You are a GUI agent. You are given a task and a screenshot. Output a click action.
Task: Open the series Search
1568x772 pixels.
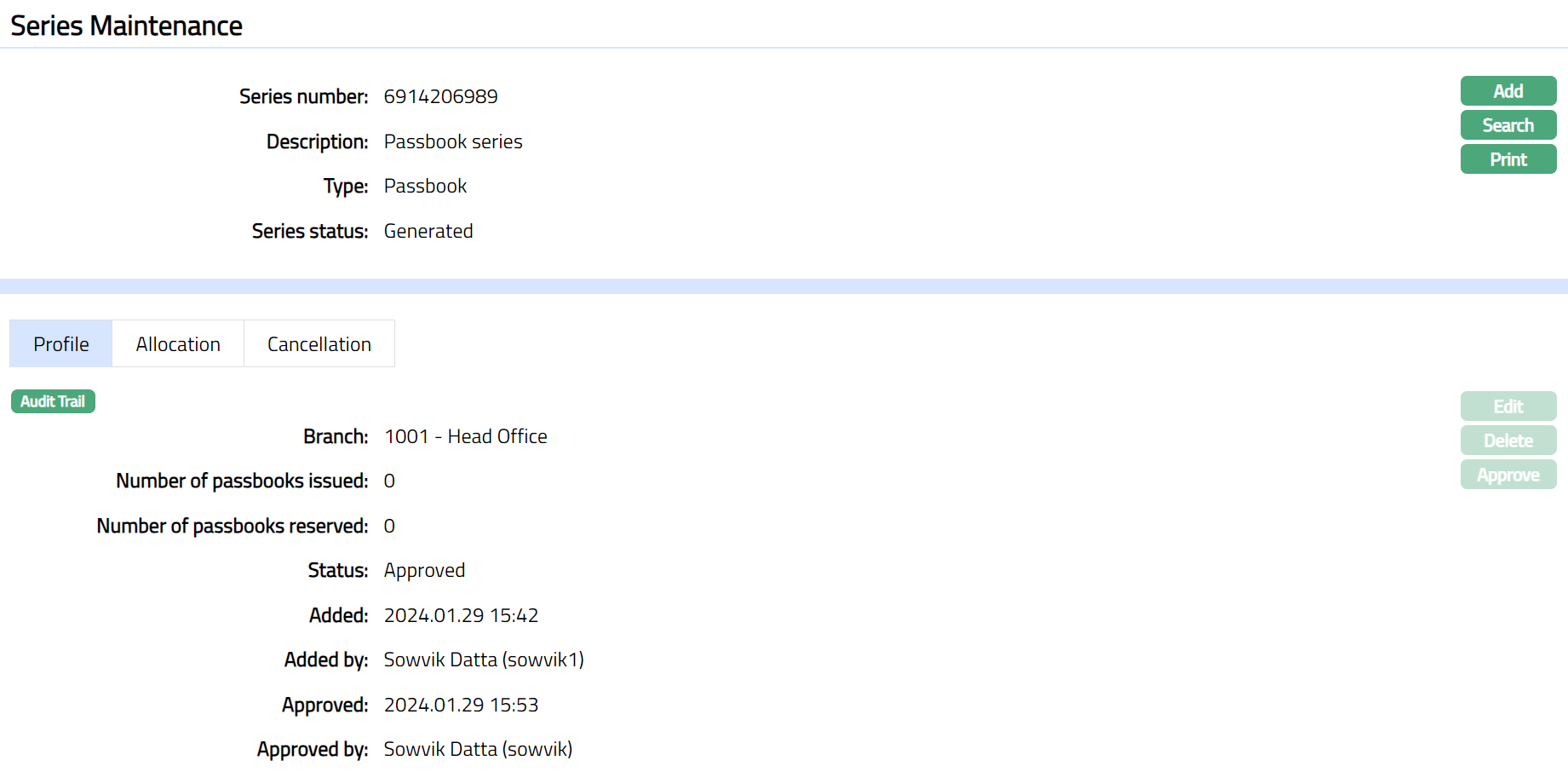click(x=1508, y=125)
